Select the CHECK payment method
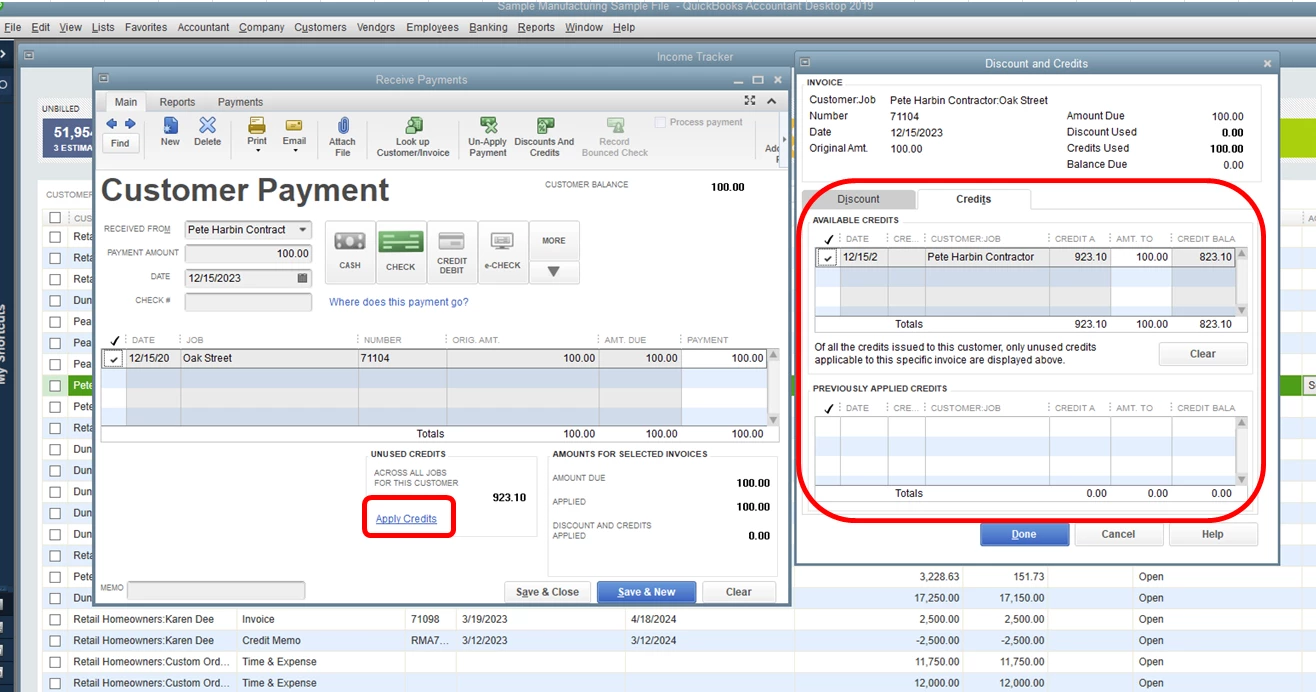The height and width of the screenshot is (692, 1316). point(401,251)
